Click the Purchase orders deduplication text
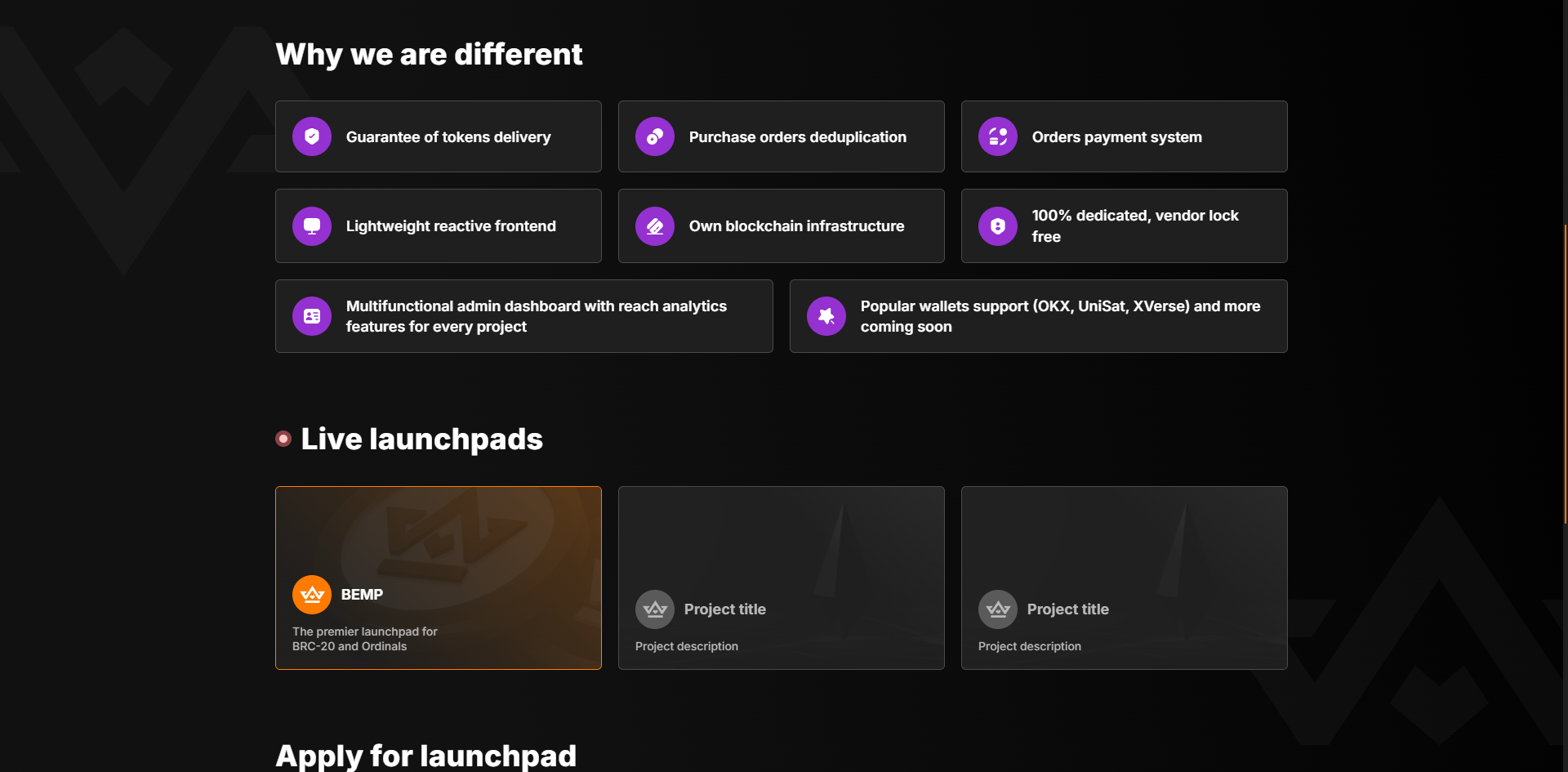 [x=798, y=137]
